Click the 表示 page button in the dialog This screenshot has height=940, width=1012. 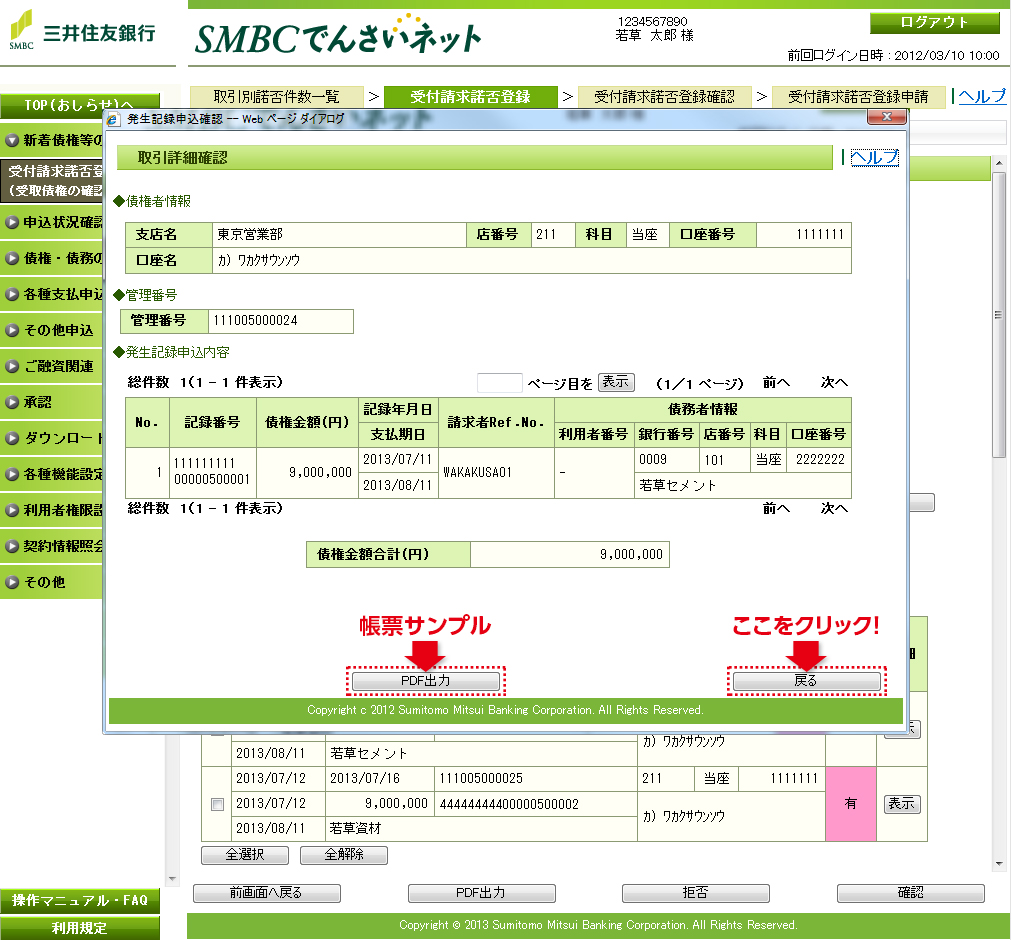point(616,382)
